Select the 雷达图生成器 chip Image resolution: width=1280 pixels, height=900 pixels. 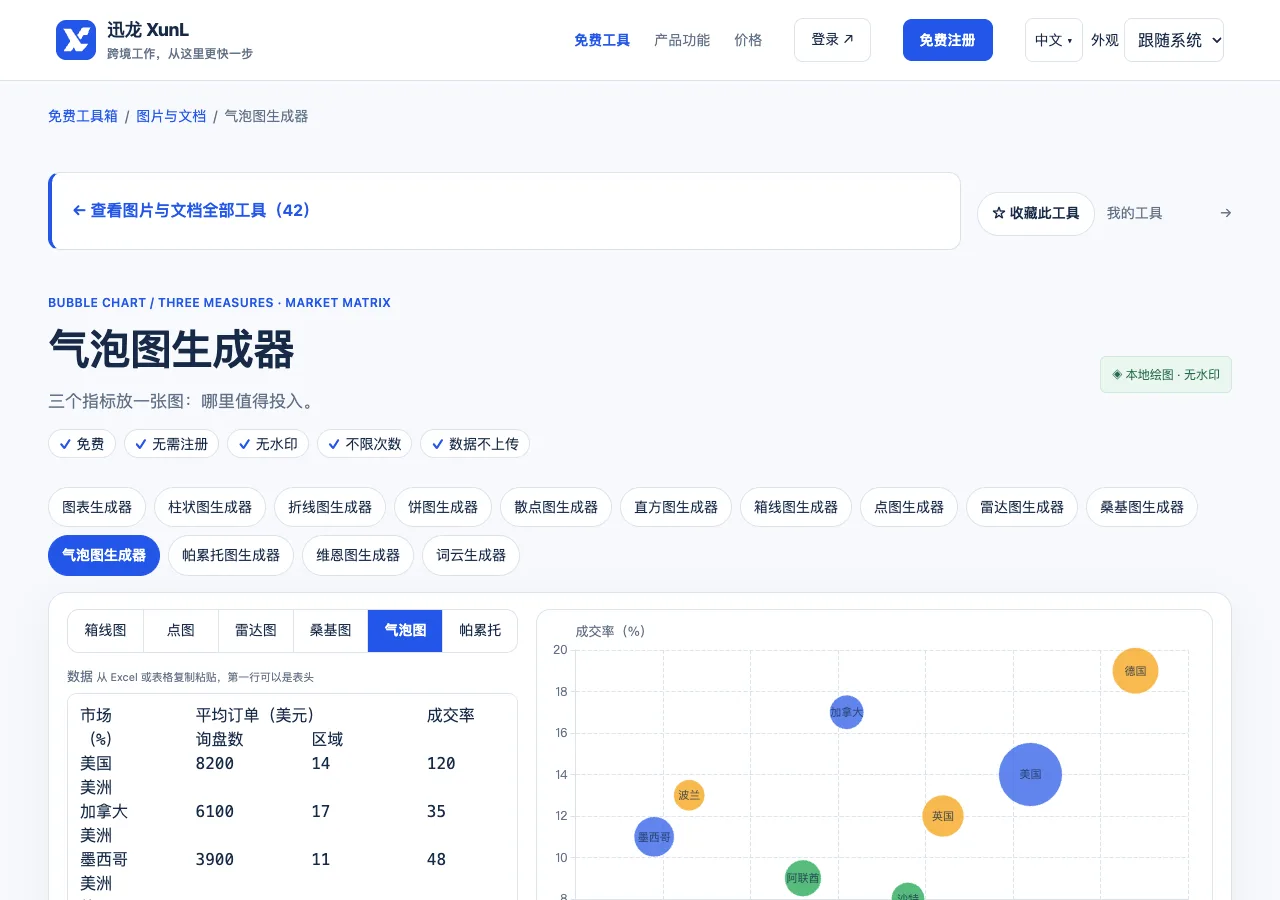(x=1022, y=507)
